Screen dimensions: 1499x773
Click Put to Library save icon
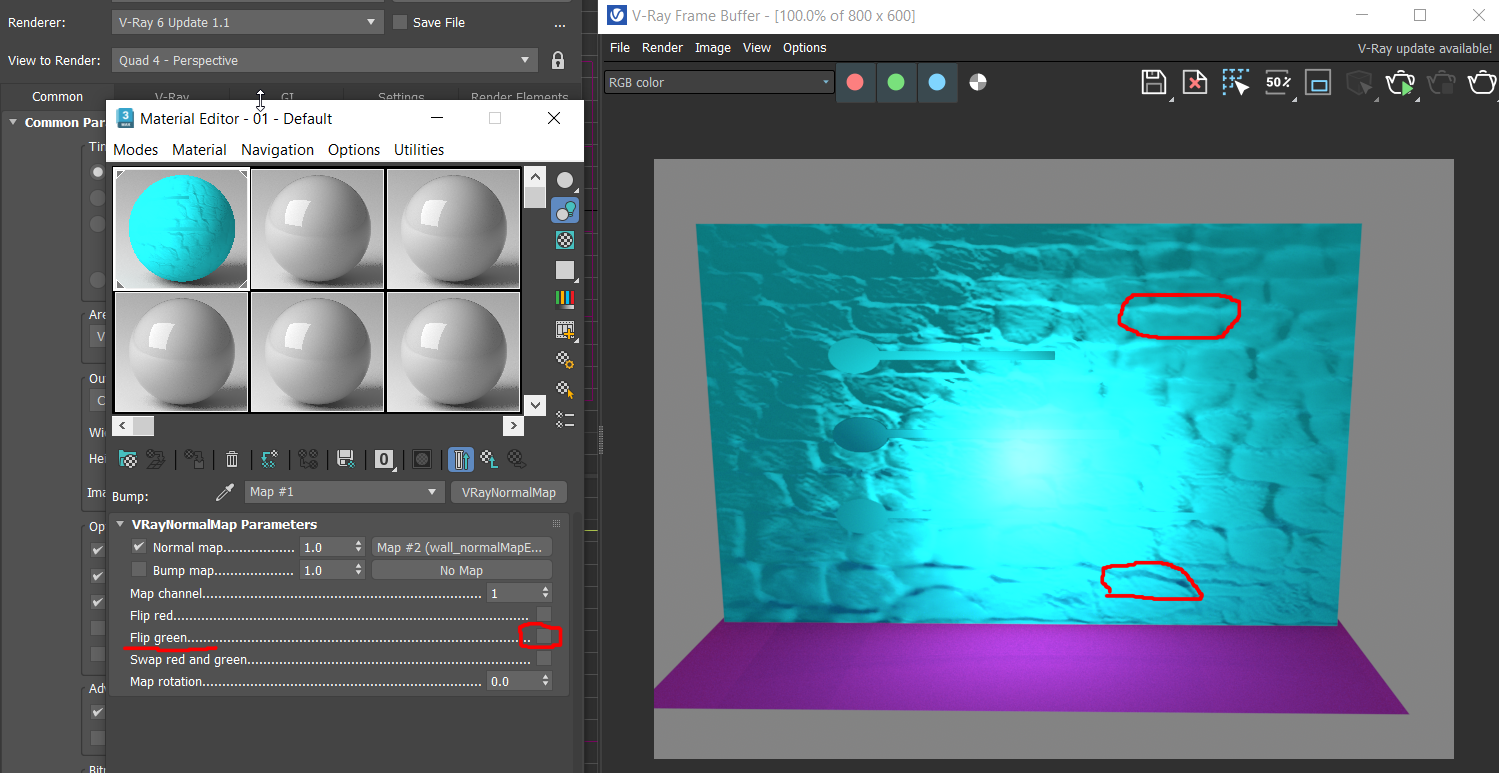(346, 459)
